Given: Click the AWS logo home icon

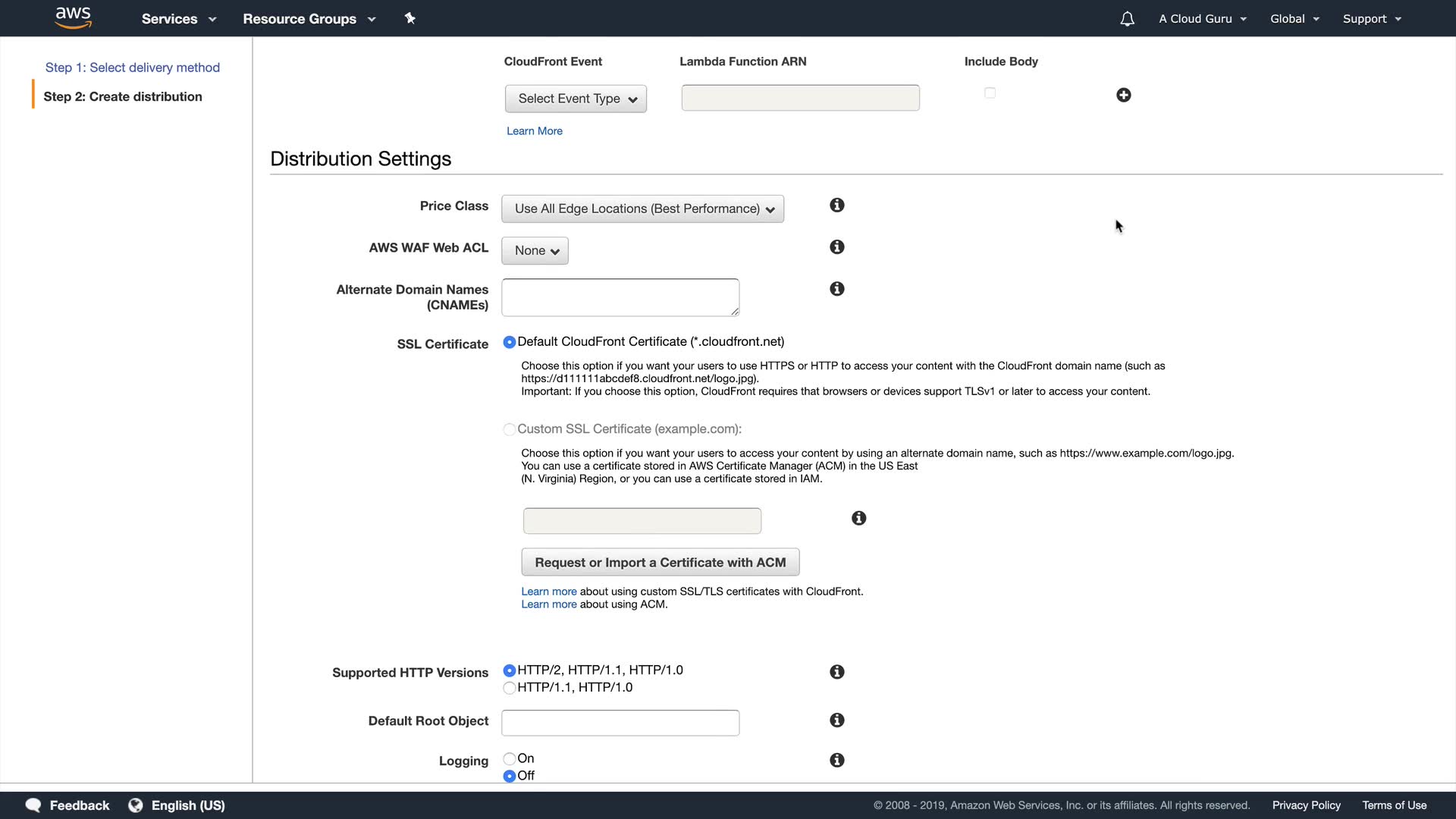Looking at the screenshot, I should (x=73, y=18).
